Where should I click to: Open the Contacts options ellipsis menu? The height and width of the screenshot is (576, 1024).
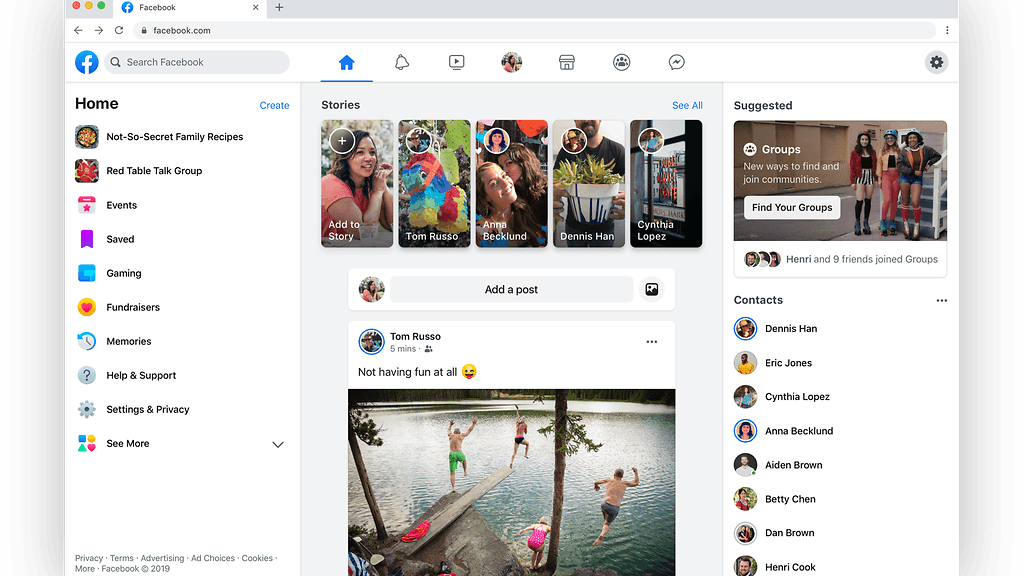click(x=941, y=300)
